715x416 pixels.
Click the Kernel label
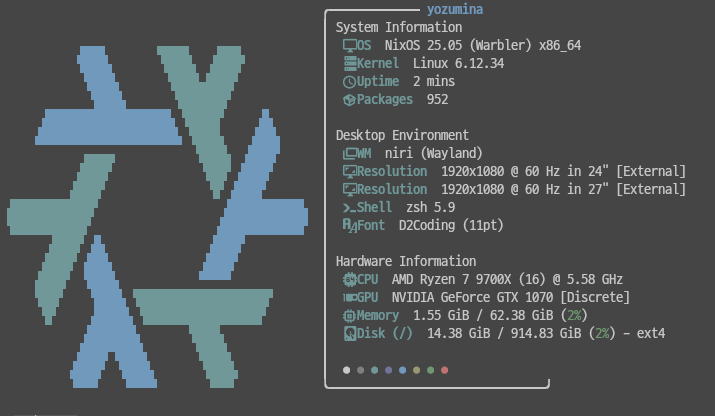point(378,63)
